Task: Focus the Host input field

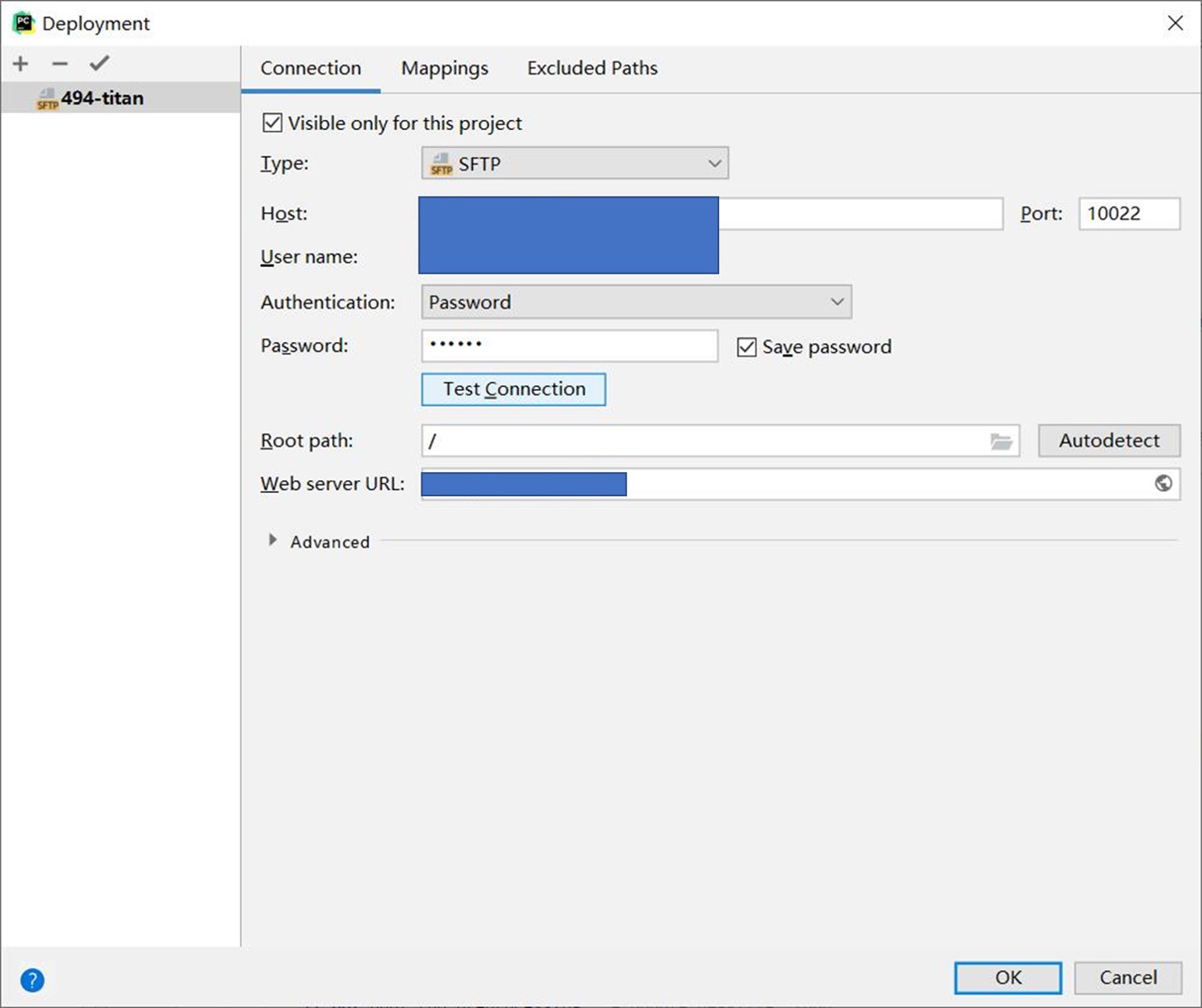Action: click(x=711, y=214)
